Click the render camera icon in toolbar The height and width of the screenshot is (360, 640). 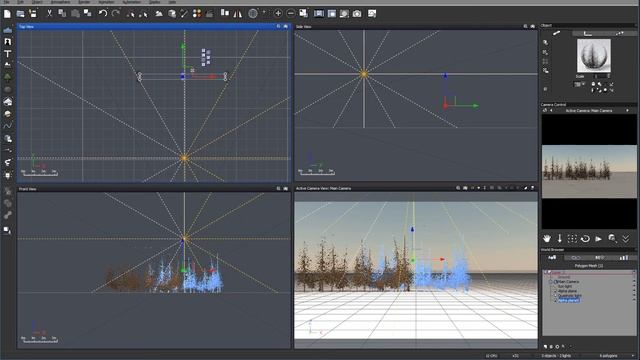click(357, 14)
